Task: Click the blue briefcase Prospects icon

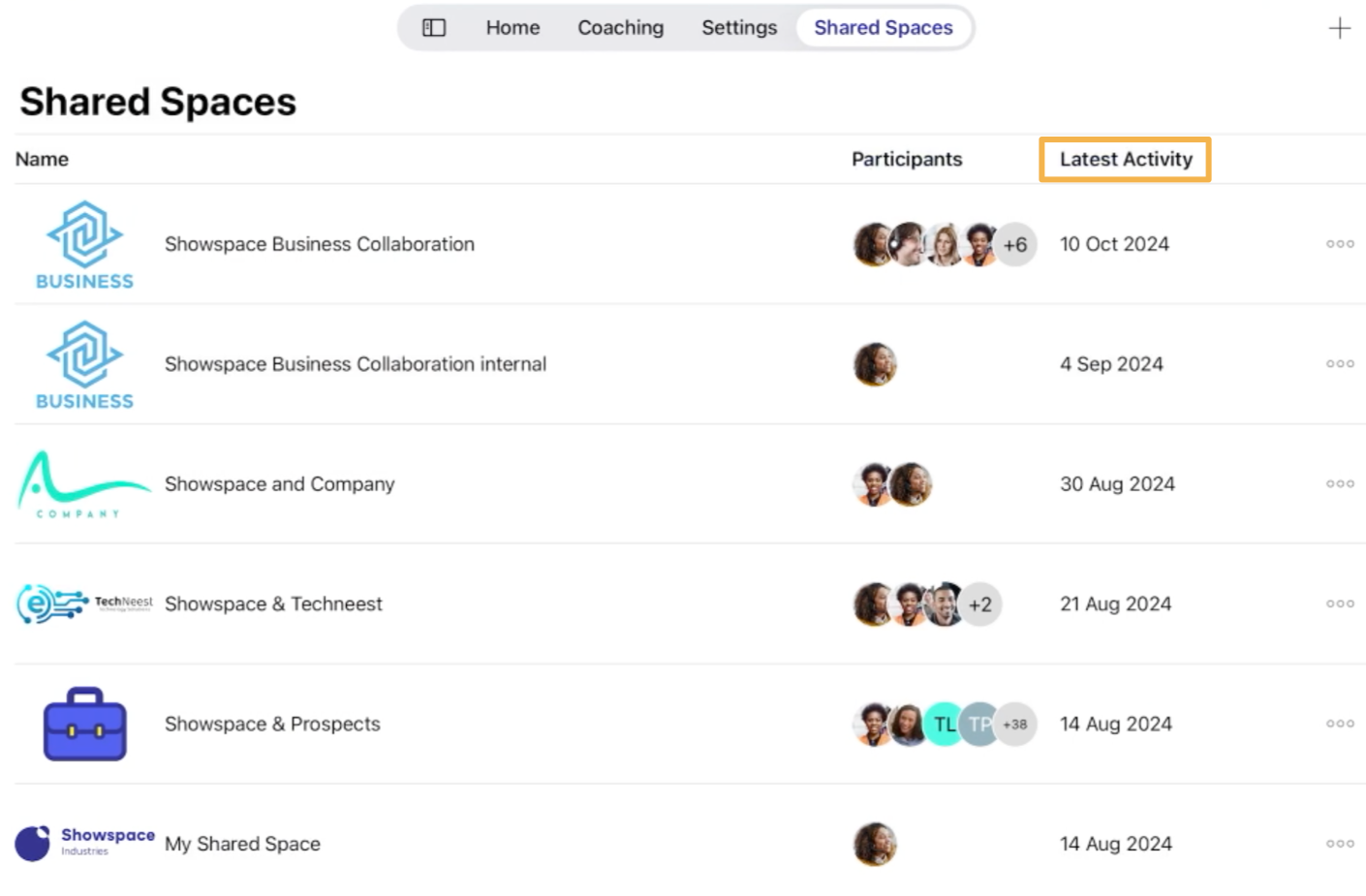Action: pos(84,725)
